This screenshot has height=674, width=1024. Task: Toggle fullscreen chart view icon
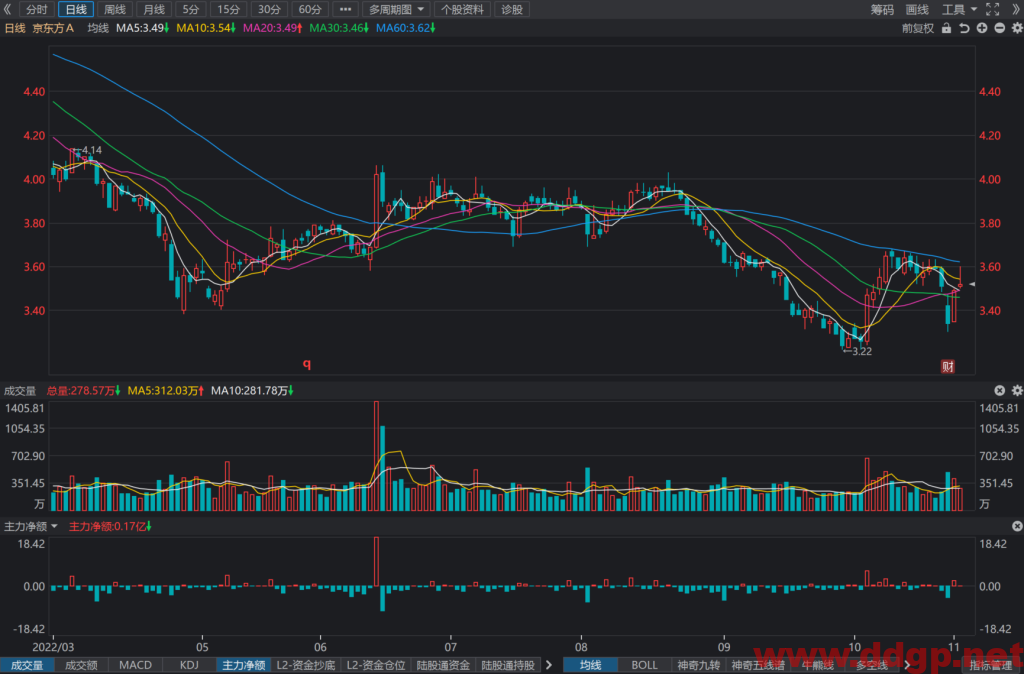993,9
